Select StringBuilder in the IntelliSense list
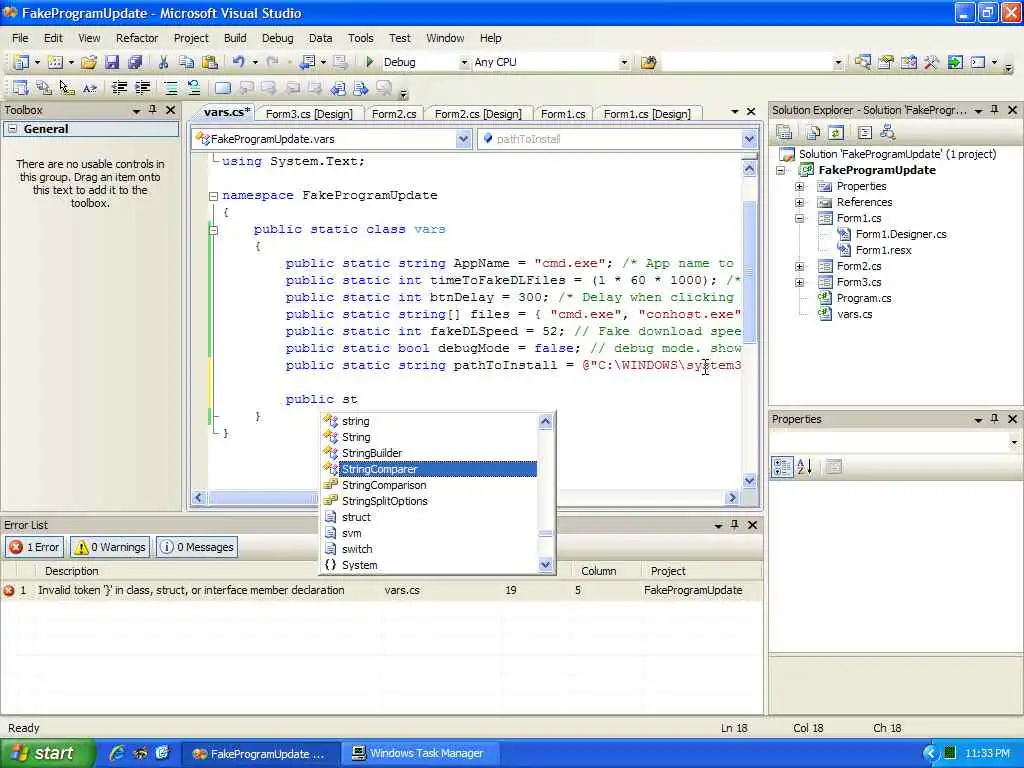Screen dimensions: 1024x768 click(x=372, y=453)
